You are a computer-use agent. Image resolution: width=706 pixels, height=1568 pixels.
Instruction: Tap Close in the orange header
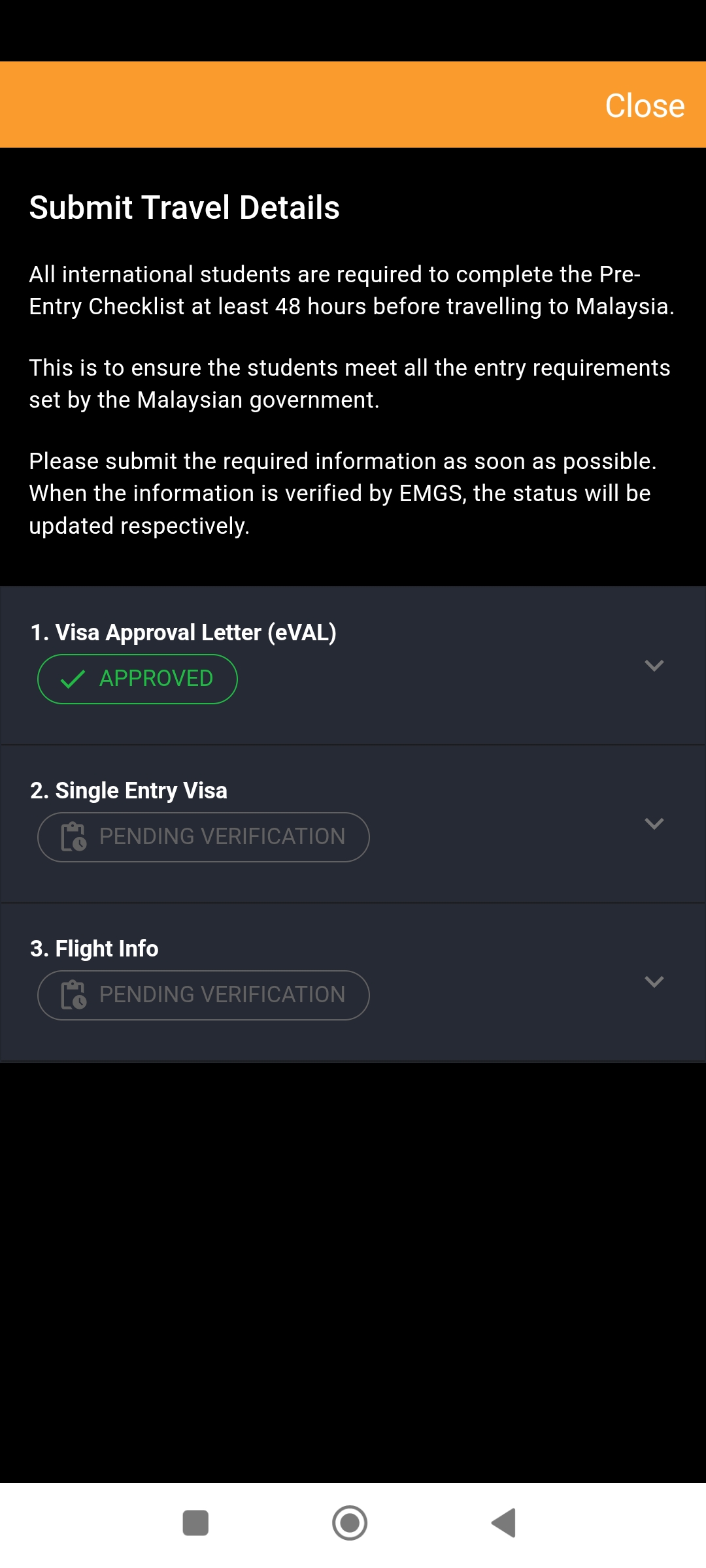pyautogui.click(x=645, y=106)
